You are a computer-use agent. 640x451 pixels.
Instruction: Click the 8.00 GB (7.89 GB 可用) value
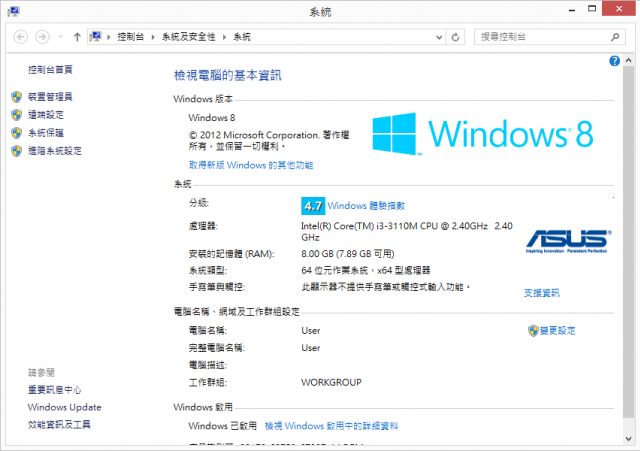tap(348, 254)
